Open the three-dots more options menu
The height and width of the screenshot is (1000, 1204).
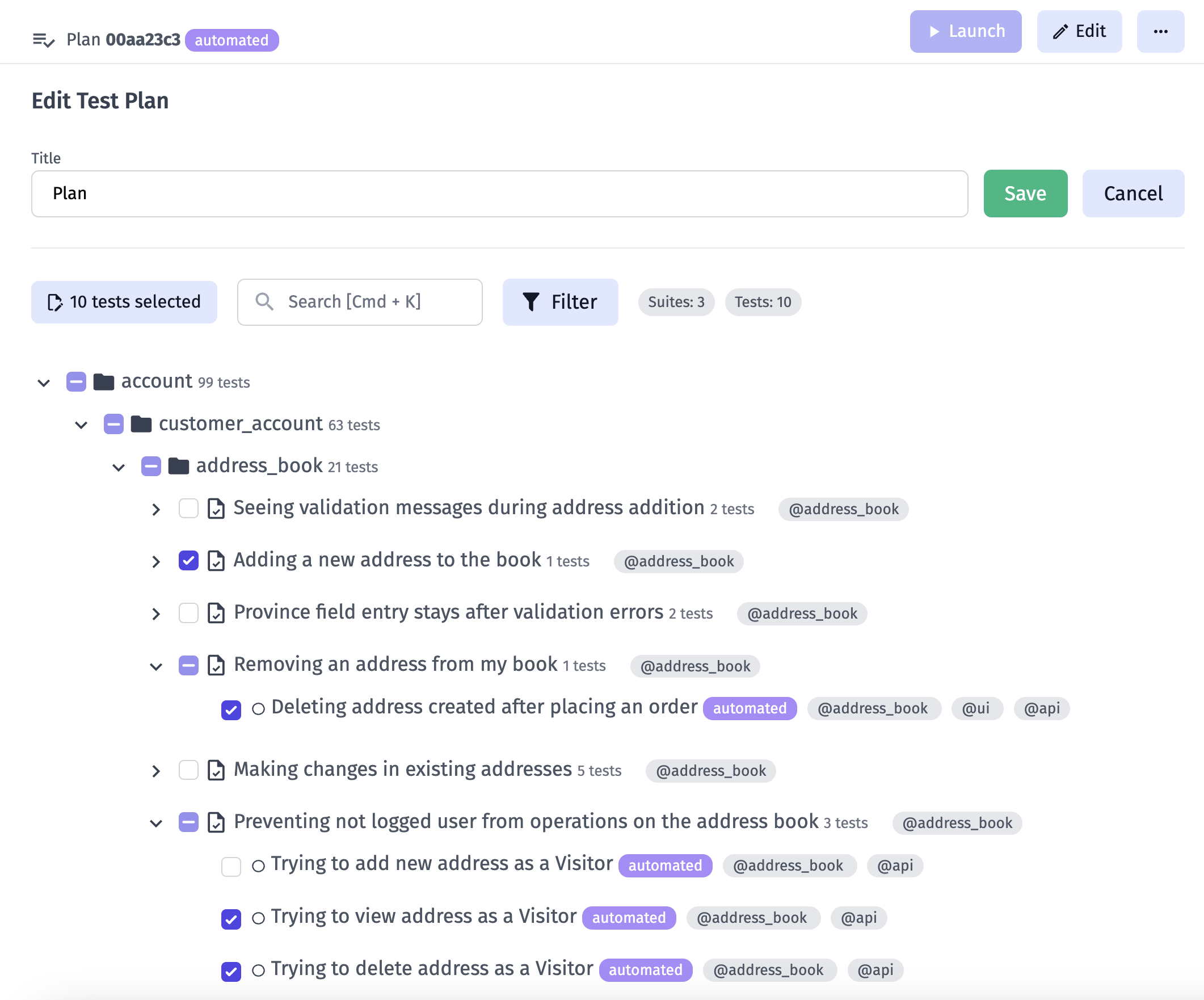[x=1160, y=32]
